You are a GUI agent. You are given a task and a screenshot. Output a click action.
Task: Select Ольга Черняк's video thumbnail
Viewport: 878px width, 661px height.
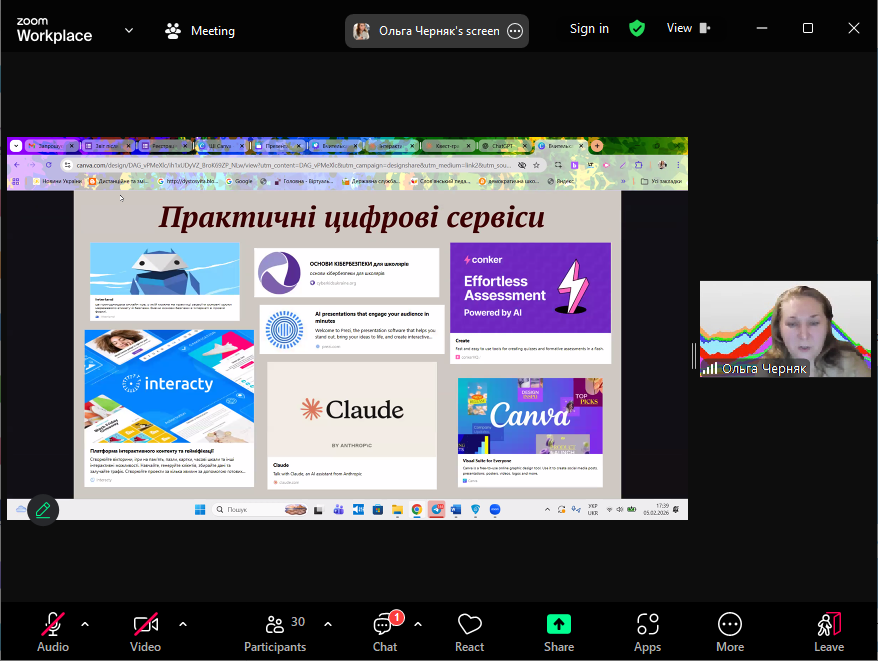[x=784, y=329]
